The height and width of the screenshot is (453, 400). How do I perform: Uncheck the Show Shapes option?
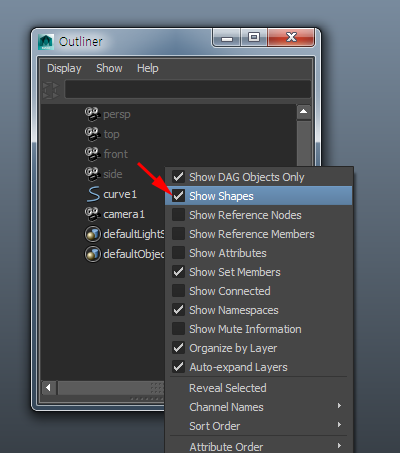[x=178, y=196]
